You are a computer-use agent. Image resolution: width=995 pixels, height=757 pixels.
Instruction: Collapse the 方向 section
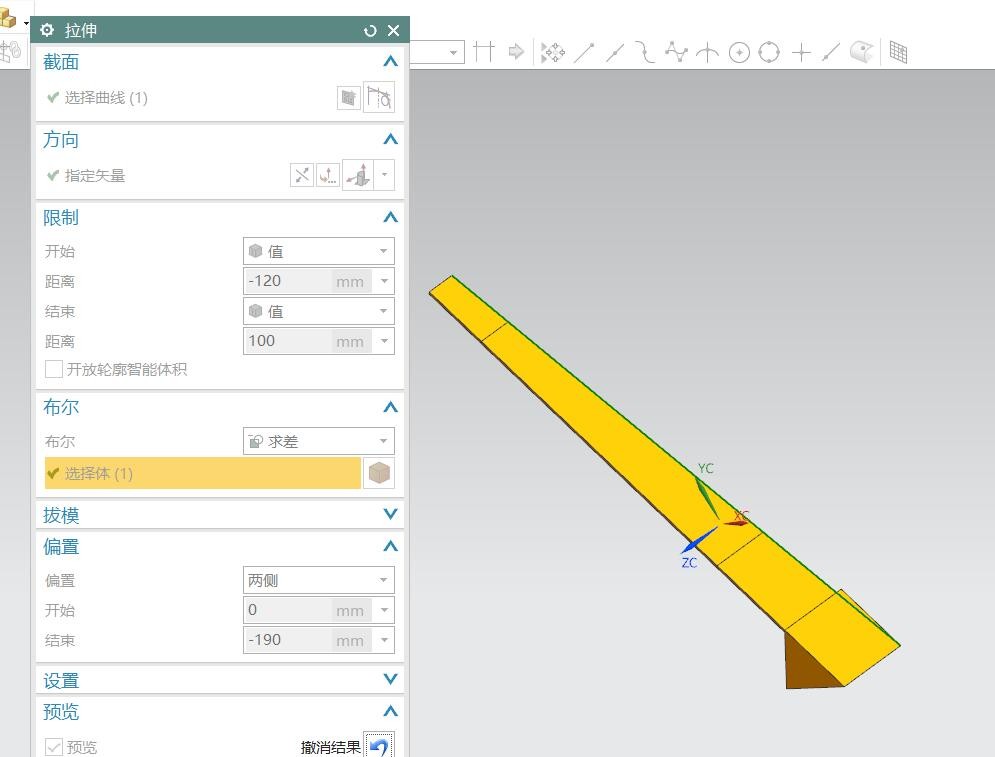(x=390, y=140)
